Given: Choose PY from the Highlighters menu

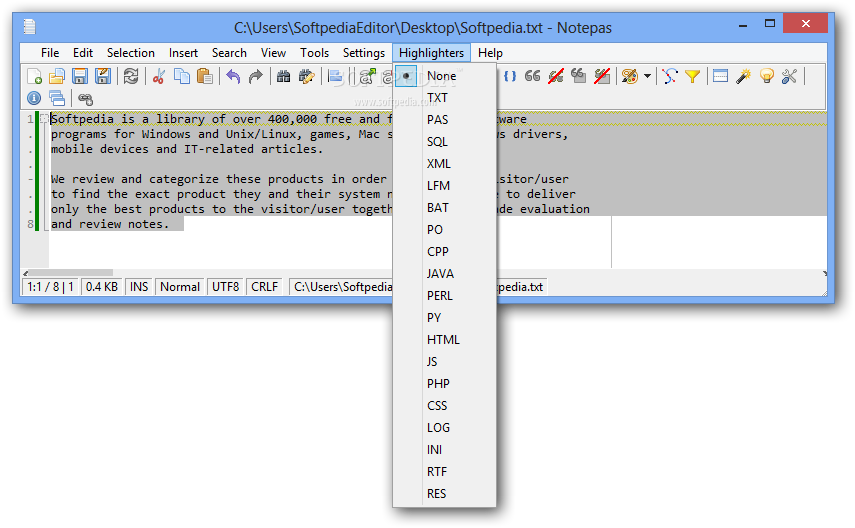Looking at the screenshot, I should coord(444,317).
